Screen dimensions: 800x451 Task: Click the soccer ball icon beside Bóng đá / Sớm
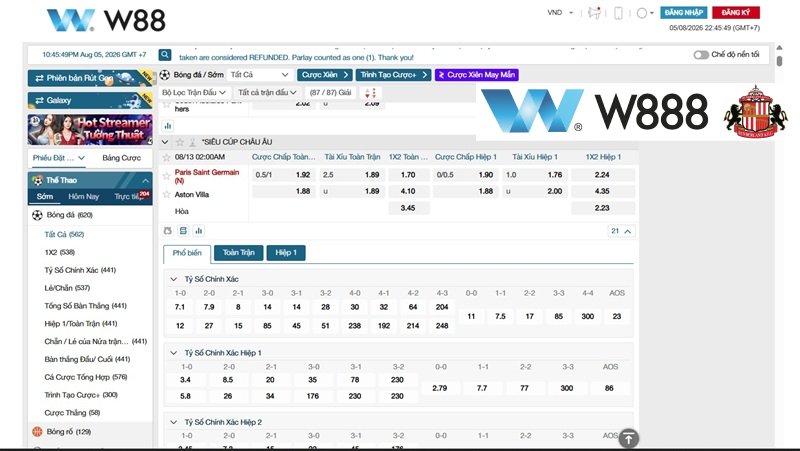pyautogui.click(x=165, y=75)
